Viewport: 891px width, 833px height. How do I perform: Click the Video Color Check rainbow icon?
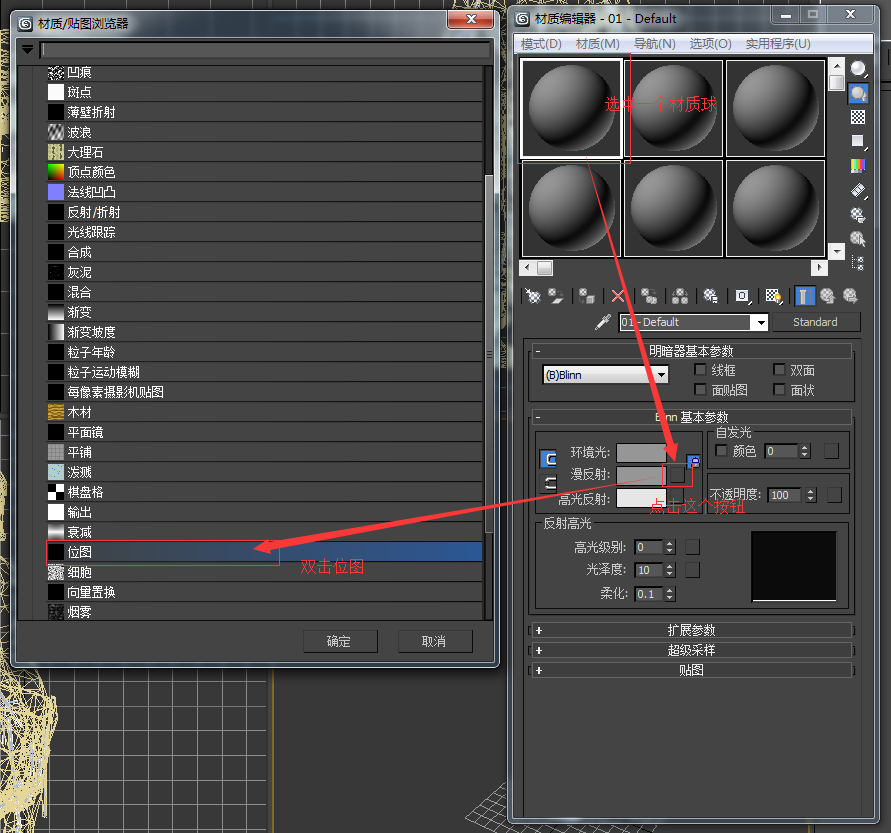(858, 163)
